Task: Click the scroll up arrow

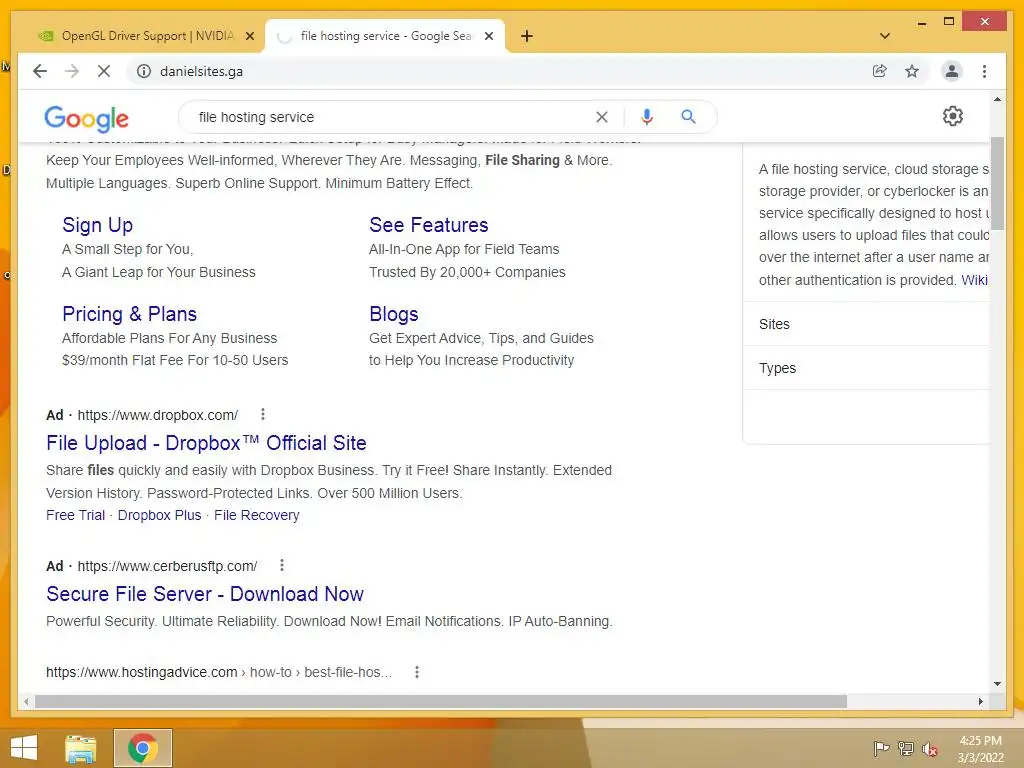Action: tap(997, 99)
